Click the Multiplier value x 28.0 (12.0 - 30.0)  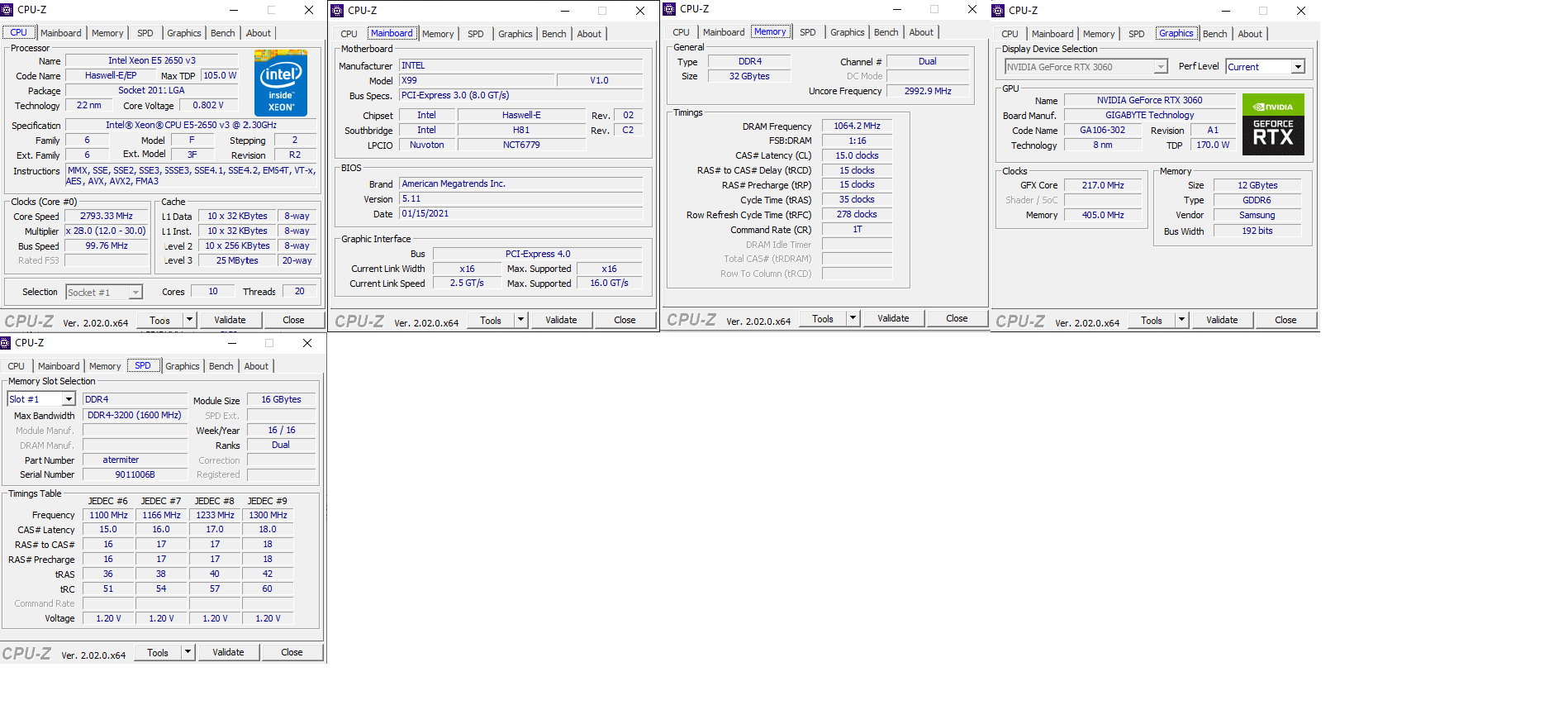pos(107,231)
